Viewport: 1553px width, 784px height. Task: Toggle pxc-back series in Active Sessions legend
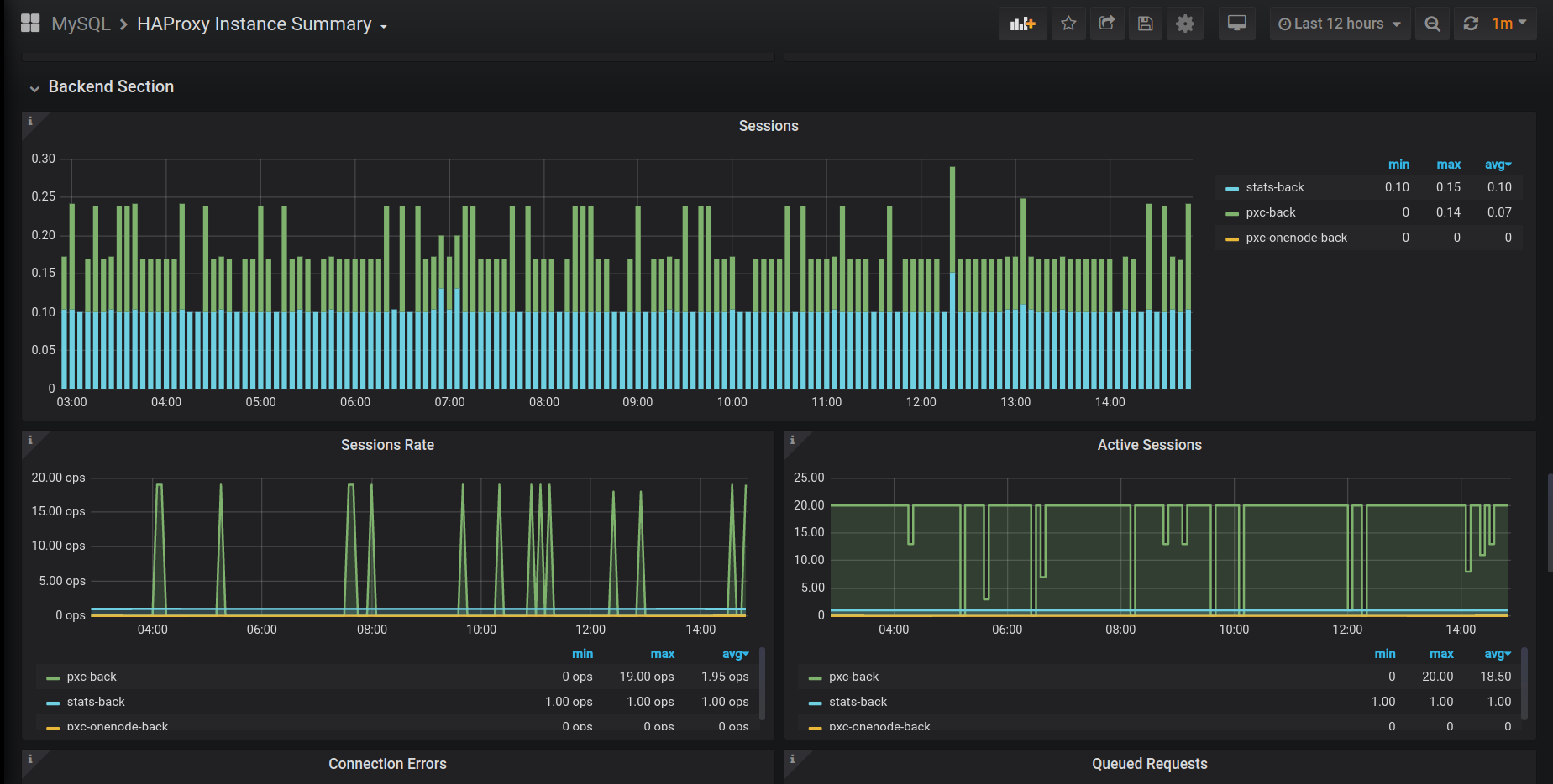tap(853, 677)
